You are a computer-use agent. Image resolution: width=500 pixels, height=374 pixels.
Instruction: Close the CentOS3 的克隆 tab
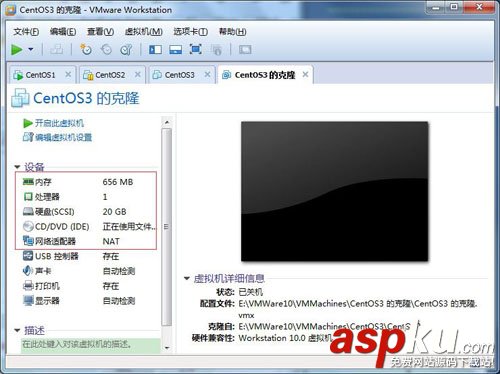tap(305, 74)
